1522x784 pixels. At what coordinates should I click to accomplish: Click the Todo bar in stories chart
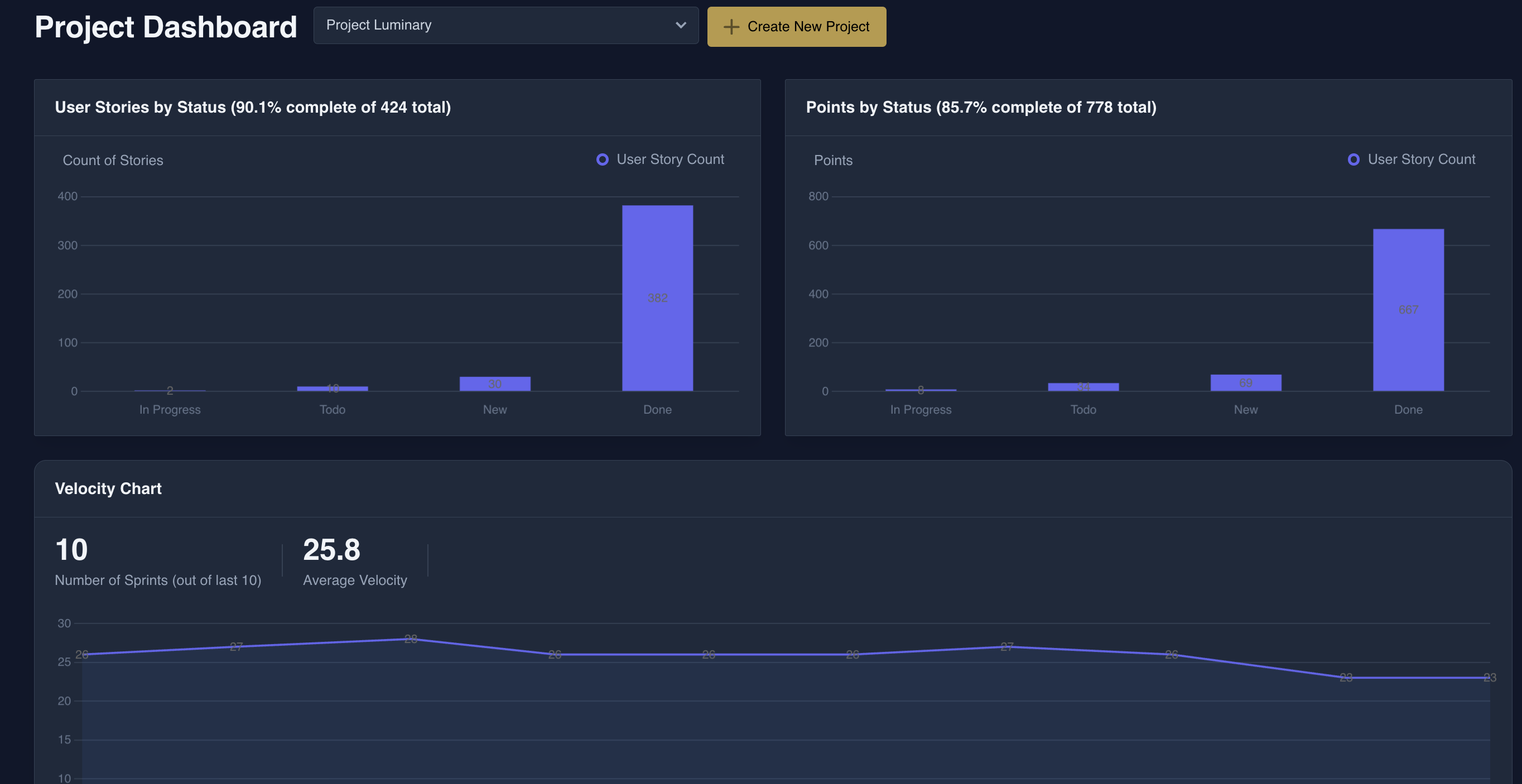[332, 389]
